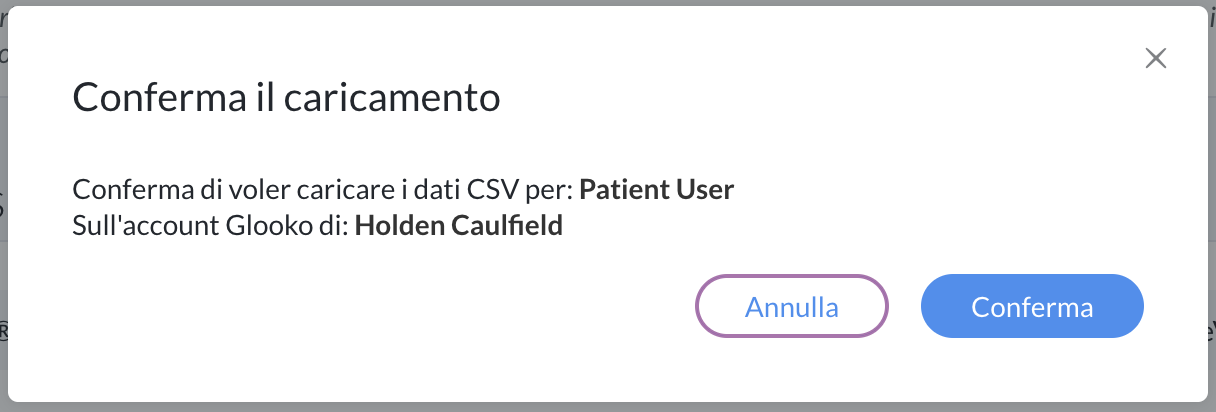1216x412 pixels.
Task: Click empty space left of the Annulla button
Action: pyautogui.click(x=400, y=306)
